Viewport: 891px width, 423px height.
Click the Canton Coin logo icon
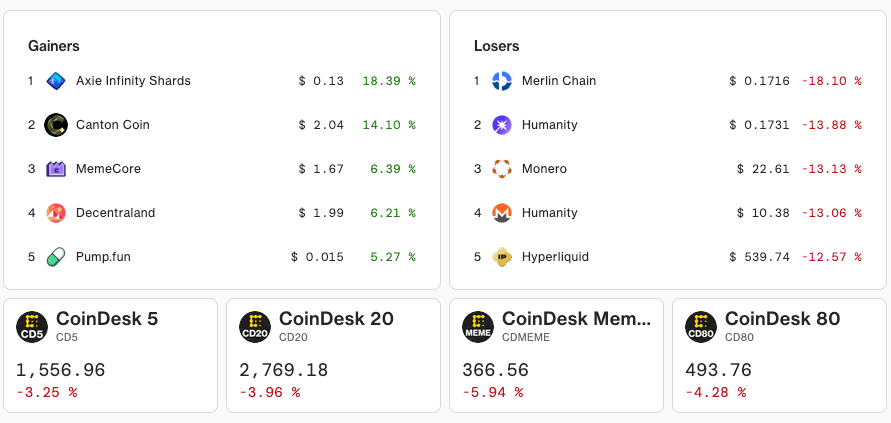click(x=56, y=125)
